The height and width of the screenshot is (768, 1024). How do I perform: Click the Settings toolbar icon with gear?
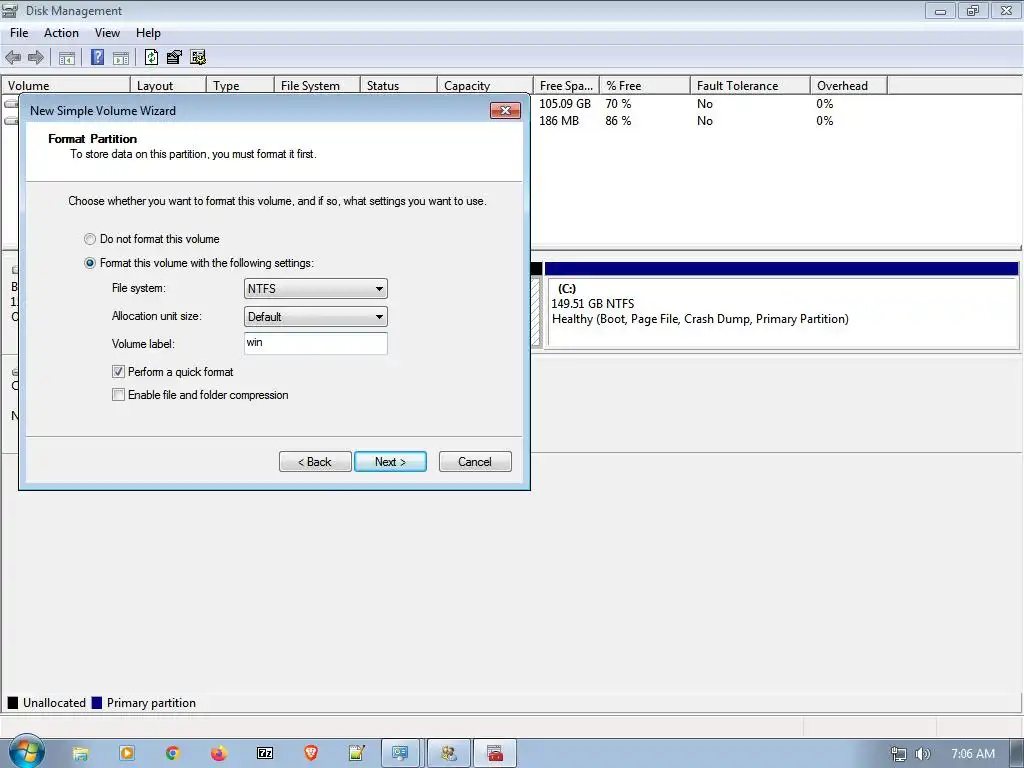point(198,57)
